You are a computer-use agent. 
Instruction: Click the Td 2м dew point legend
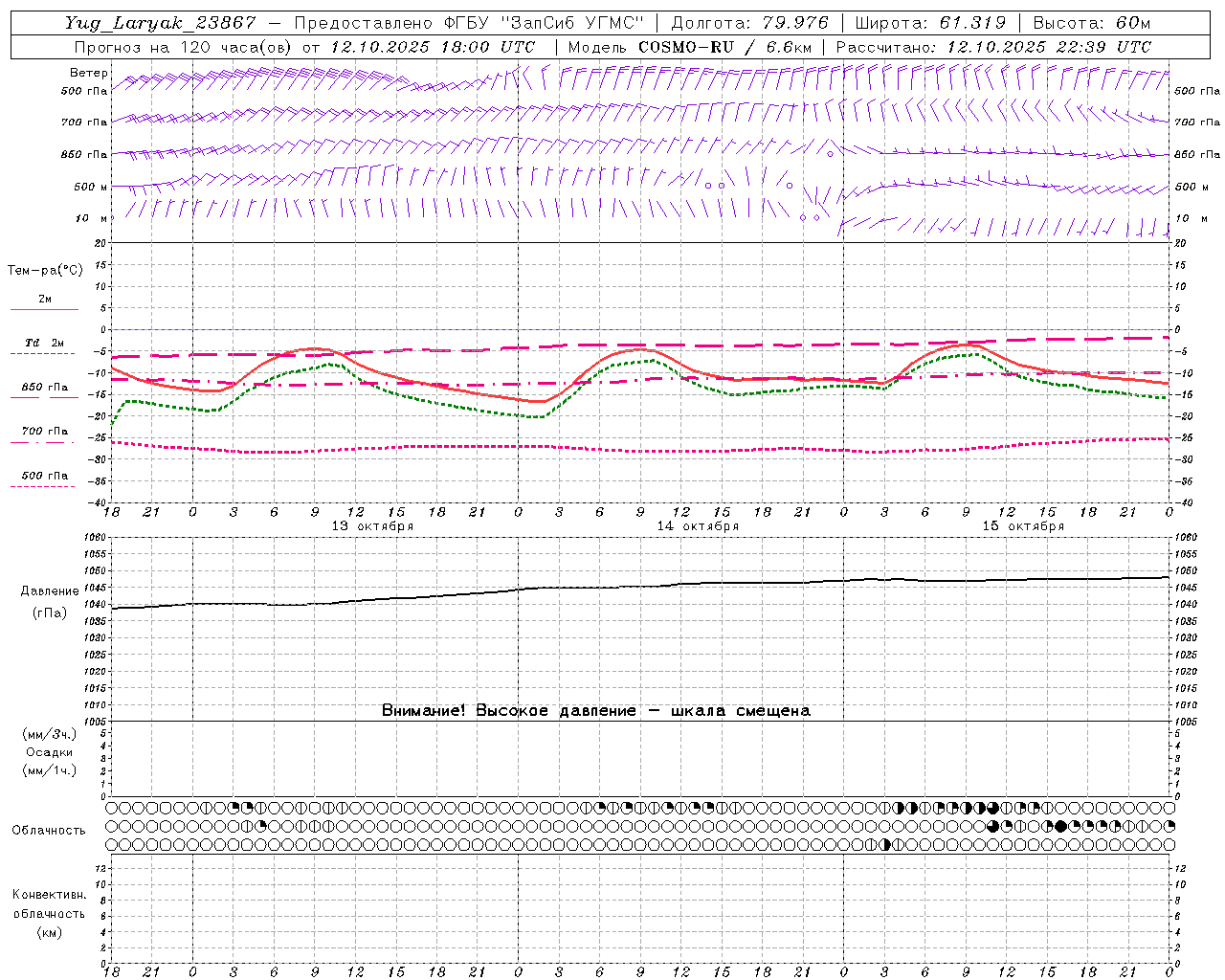pos(45,343)
